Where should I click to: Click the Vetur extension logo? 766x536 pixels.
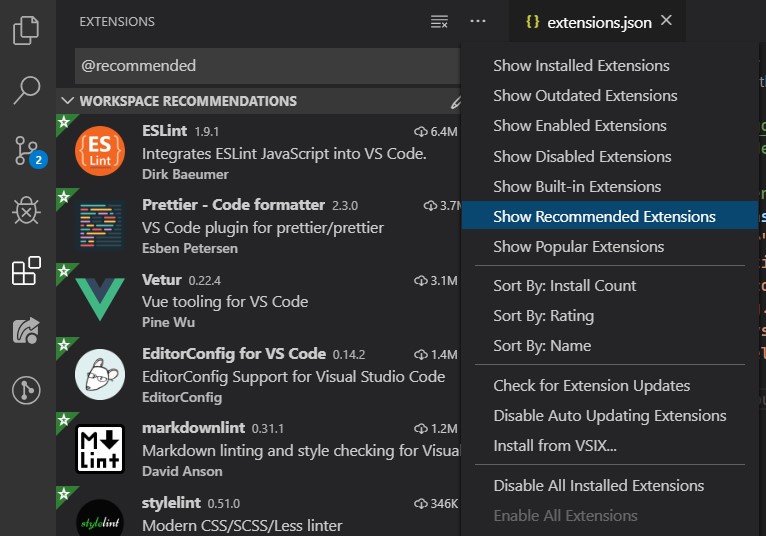100,299
